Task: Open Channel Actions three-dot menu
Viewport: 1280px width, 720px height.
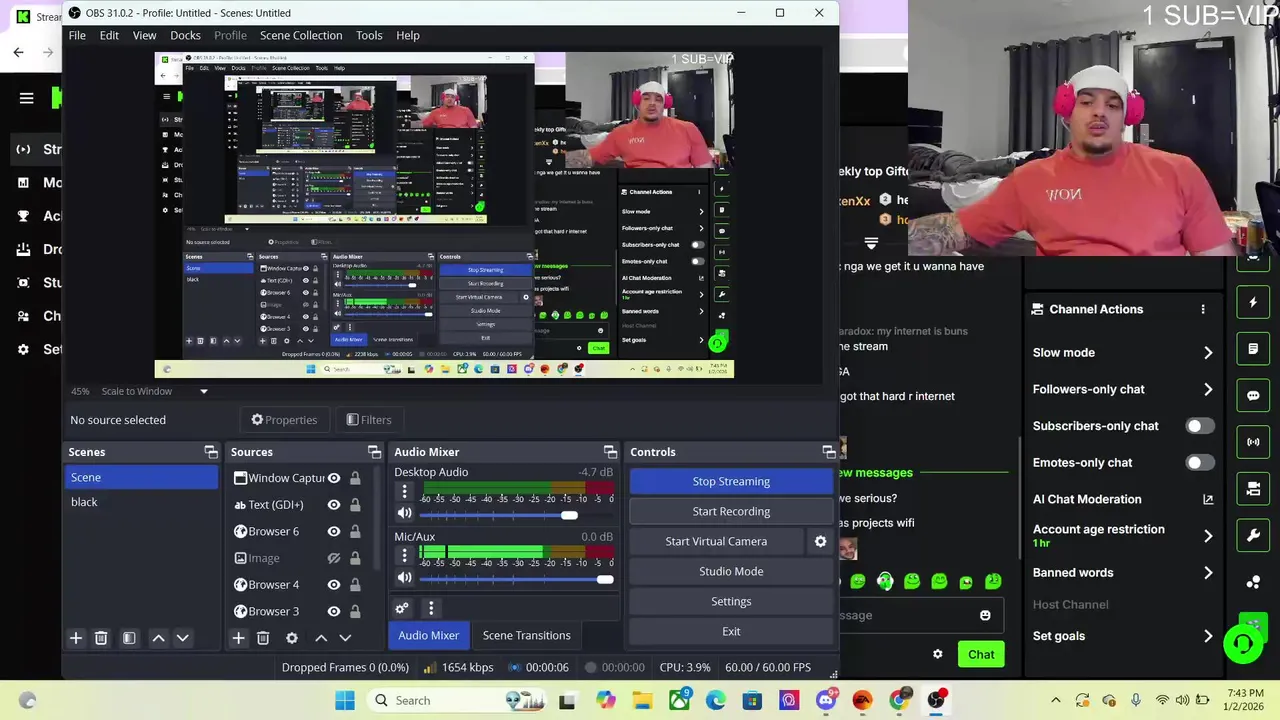Action: [x=1203, y=309]
